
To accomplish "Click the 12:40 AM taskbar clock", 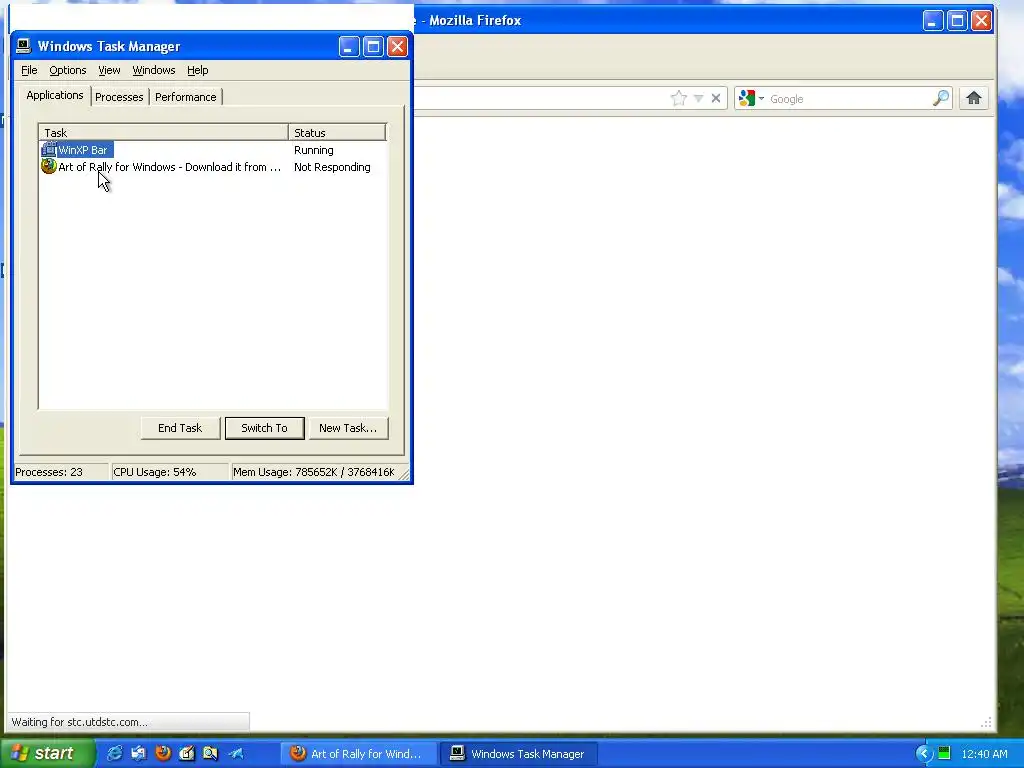I will click(x=984, y=754).
